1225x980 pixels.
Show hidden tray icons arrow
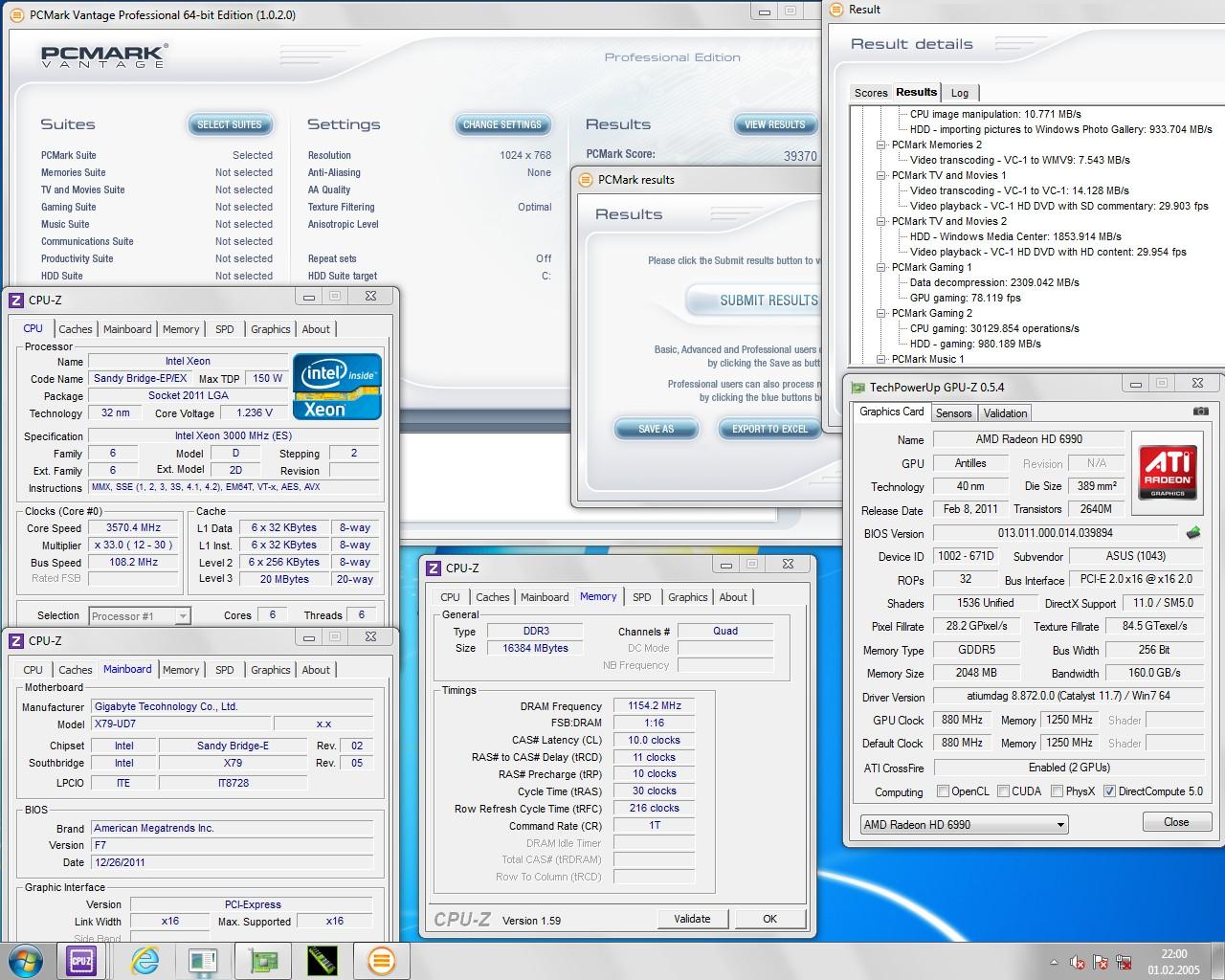click(x=1055, y=962)
